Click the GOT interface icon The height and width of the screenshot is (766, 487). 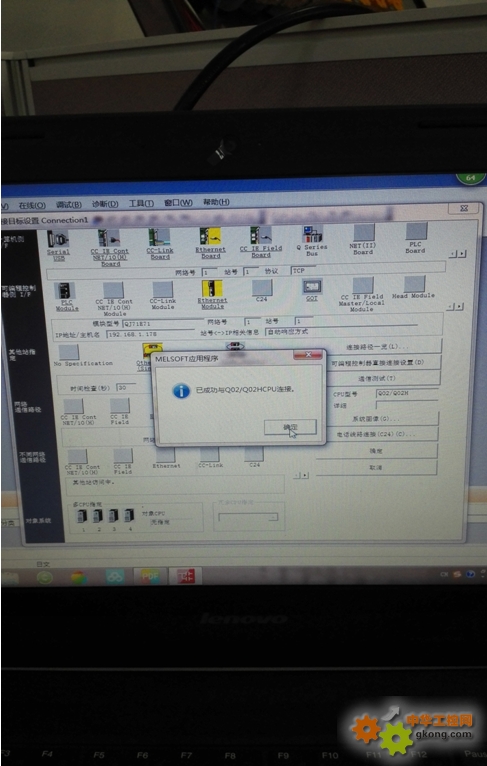(312, 287)
